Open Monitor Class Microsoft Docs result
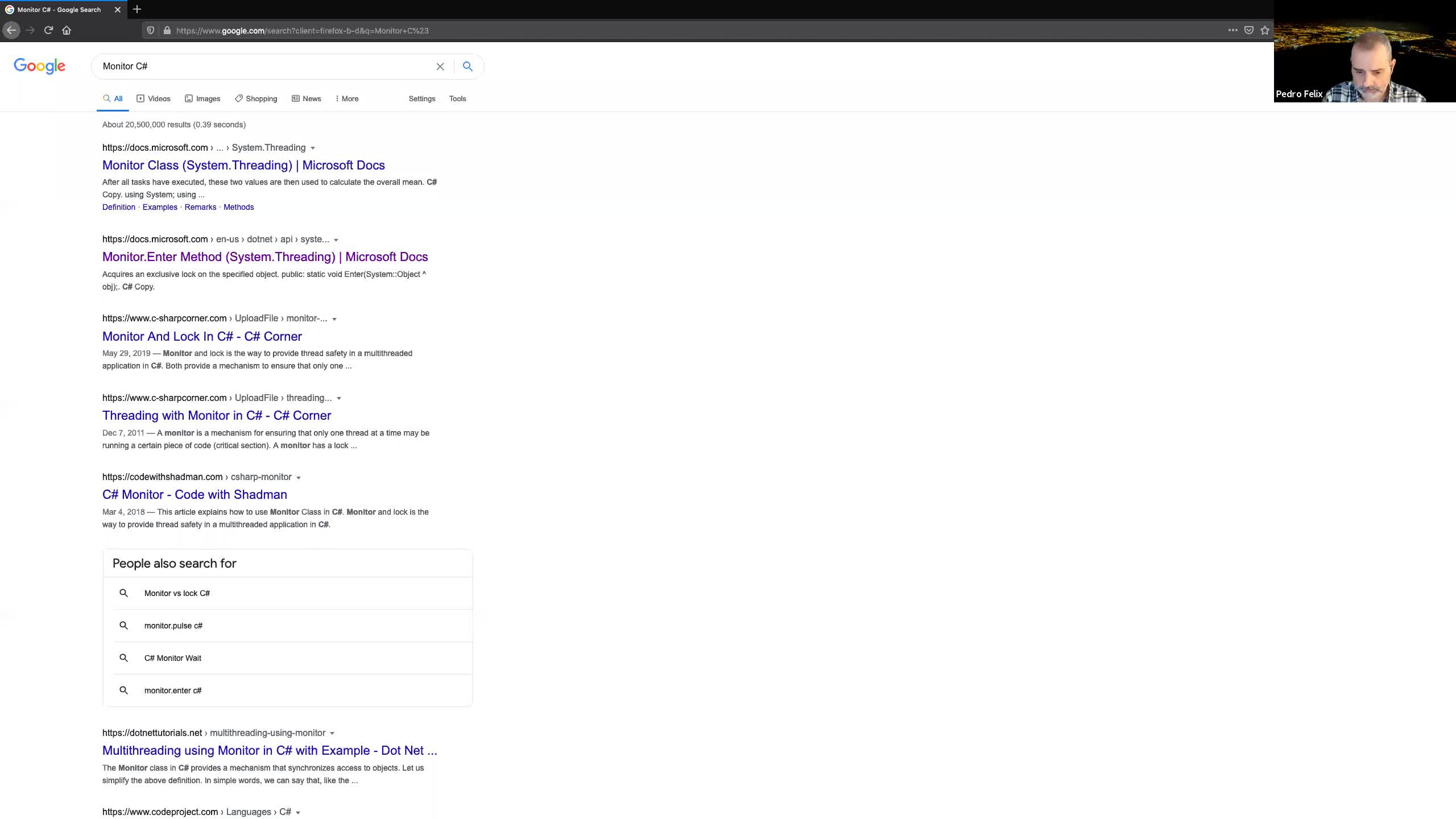Viewport: 1456px width, 819px height. (x=243, y=165)
